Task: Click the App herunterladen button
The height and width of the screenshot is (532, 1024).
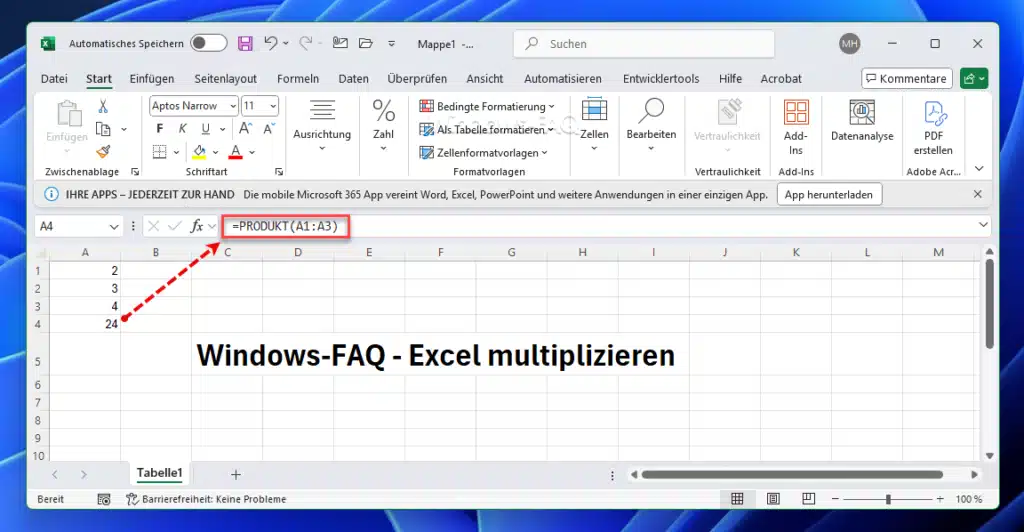Action: point(829,195)
